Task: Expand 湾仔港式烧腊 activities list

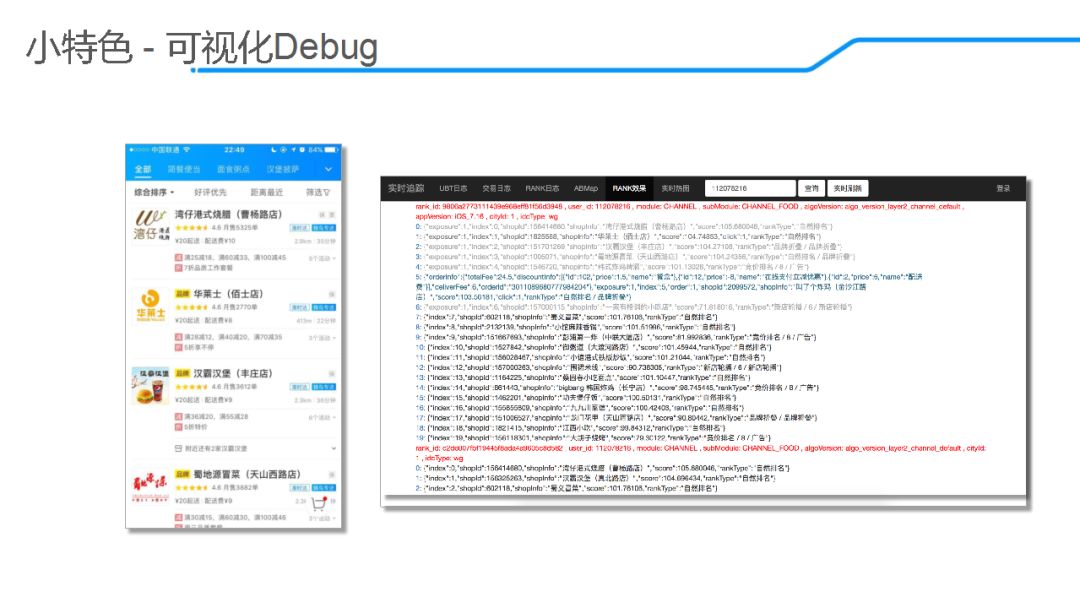Action: [322, 258]
